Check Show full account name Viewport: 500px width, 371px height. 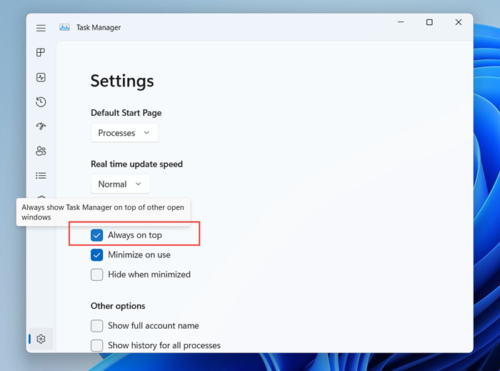point(97,326)
